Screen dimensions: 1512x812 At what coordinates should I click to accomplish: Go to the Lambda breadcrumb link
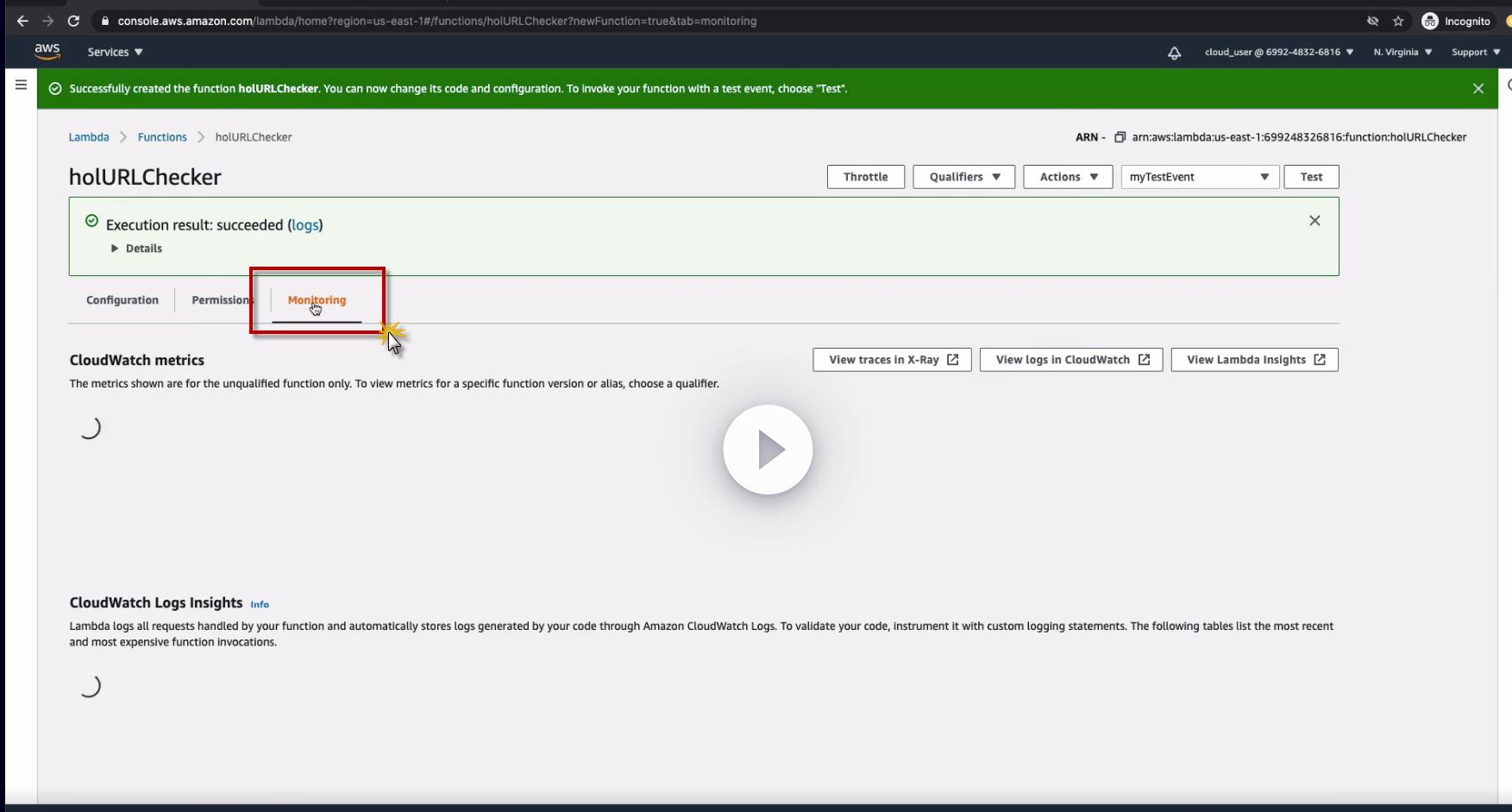pyautogui.click(x=89, y=137)
